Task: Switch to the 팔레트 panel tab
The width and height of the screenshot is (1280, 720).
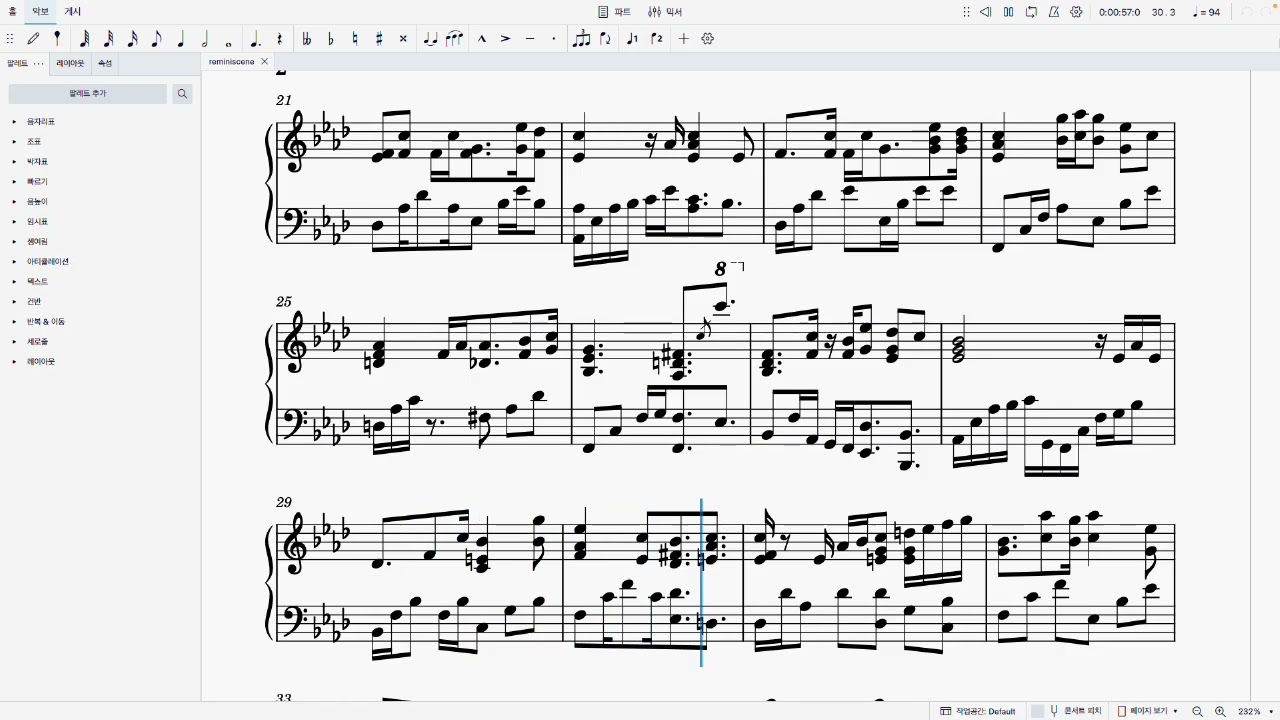Action: [18, 63]
